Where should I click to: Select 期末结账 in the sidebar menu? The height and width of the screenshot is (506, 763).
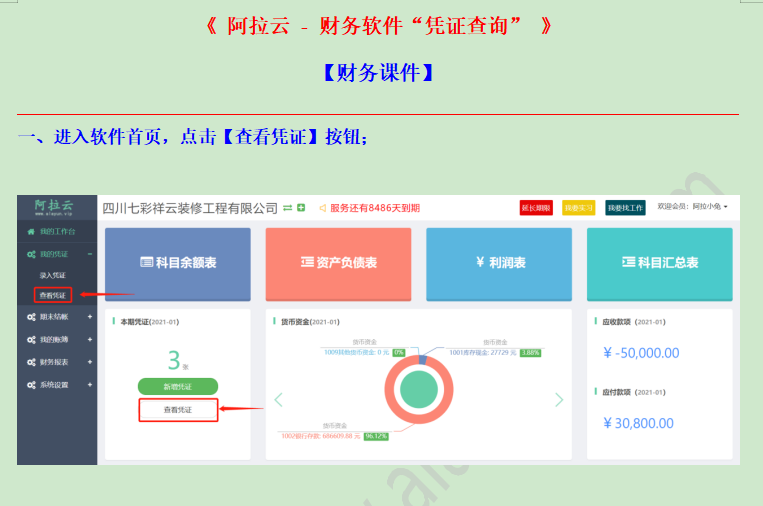point(57,317)
